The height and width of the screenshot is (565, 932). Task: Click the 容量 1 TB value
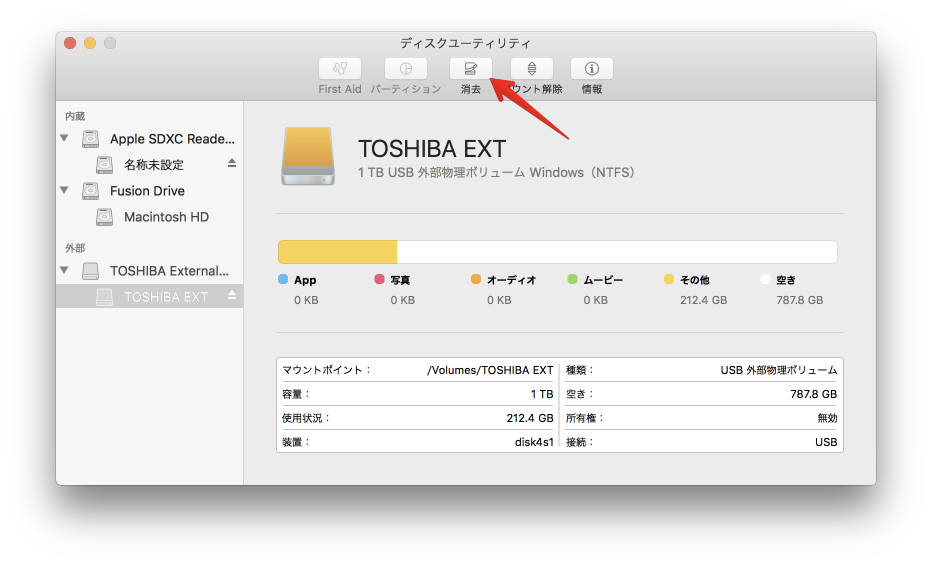pos(542,394)
